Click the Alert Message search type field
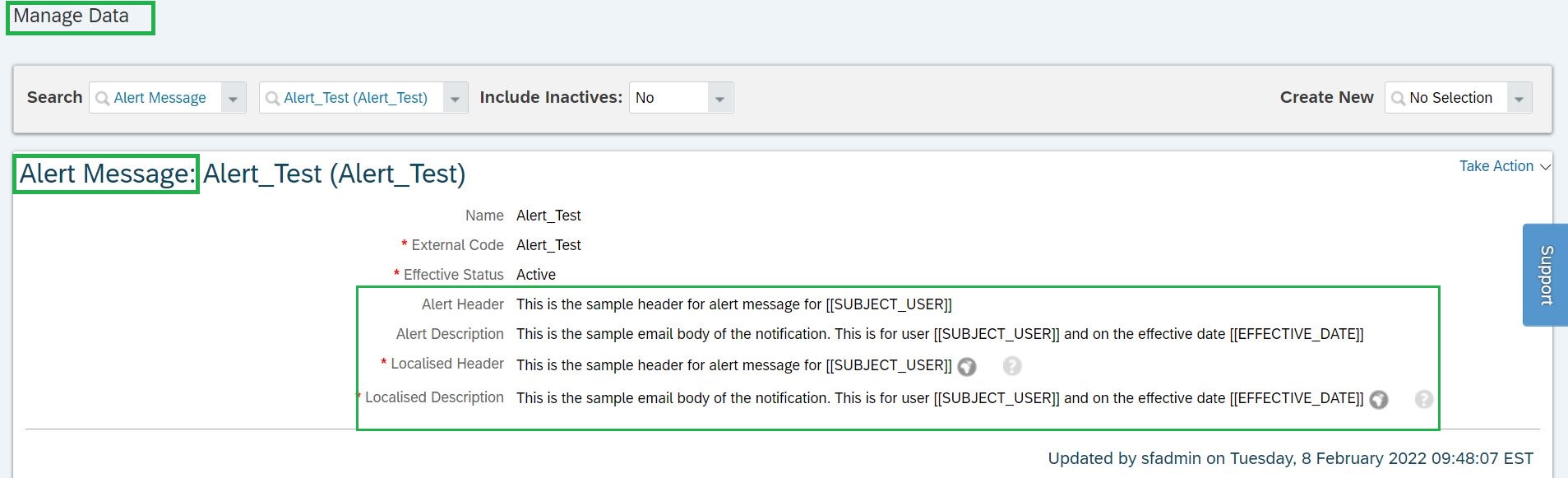 pyautogui.click(x=168, y=98)
